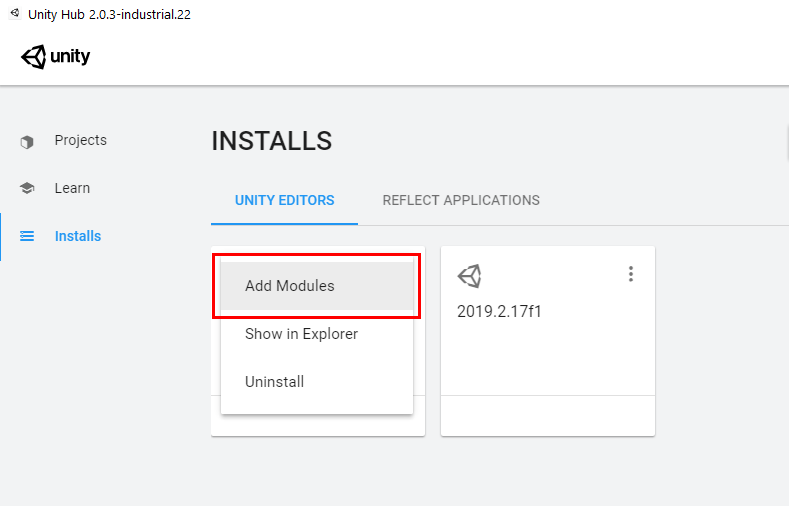
Task: Click the Installs list icon in sidebar
Action: point(27,236)
